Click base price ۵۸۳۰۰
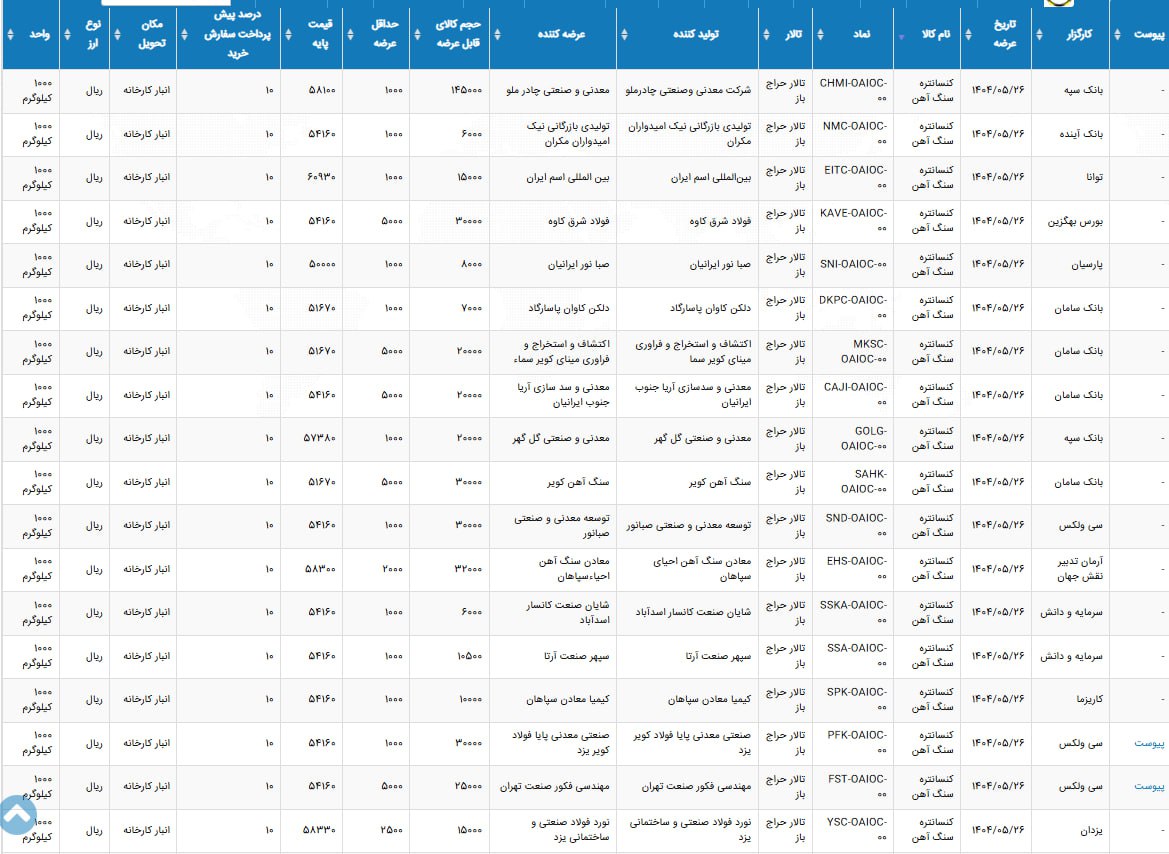 pyautogui.click(x=321, y=569)
